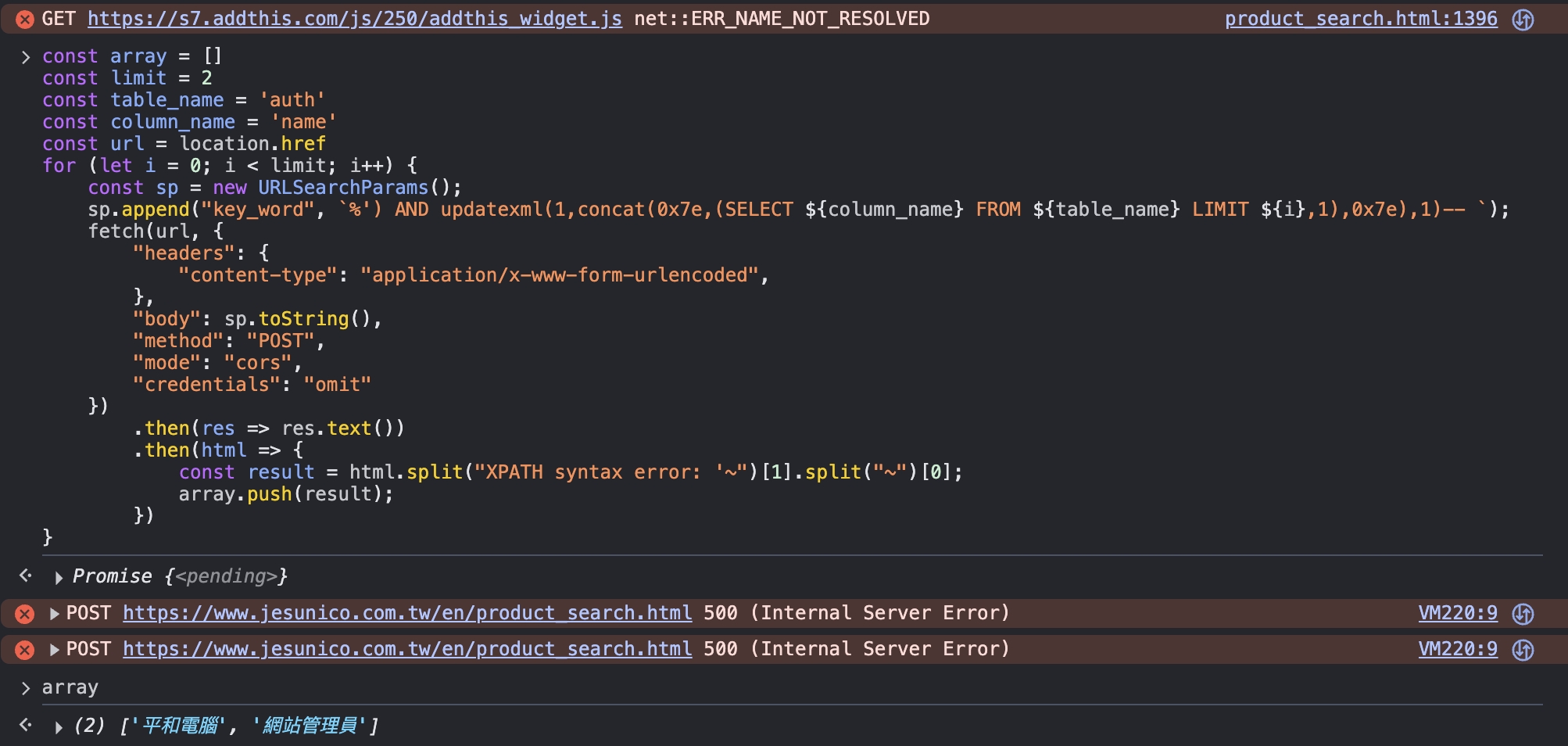Click the red error icon on the first POST row
This screenshot has width=1568, height=746.
coord(25,614)
